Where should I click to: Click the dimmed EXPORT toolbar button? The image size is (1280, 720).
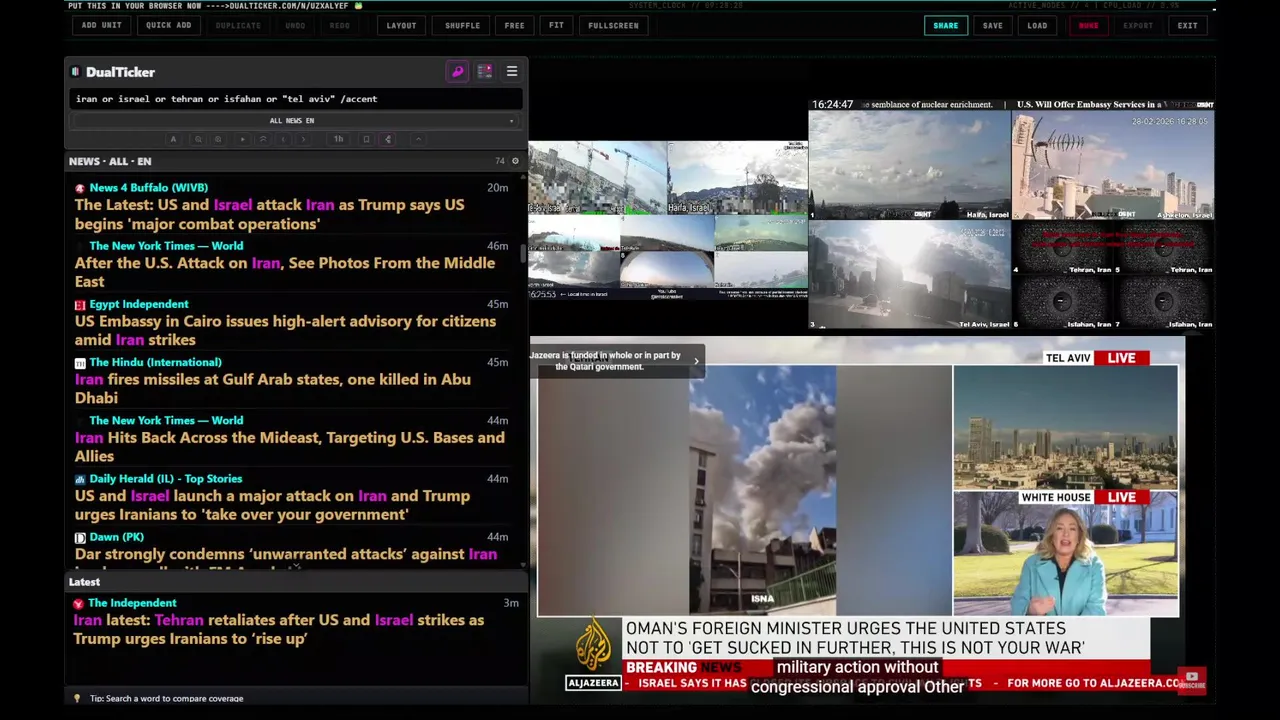1137,25
